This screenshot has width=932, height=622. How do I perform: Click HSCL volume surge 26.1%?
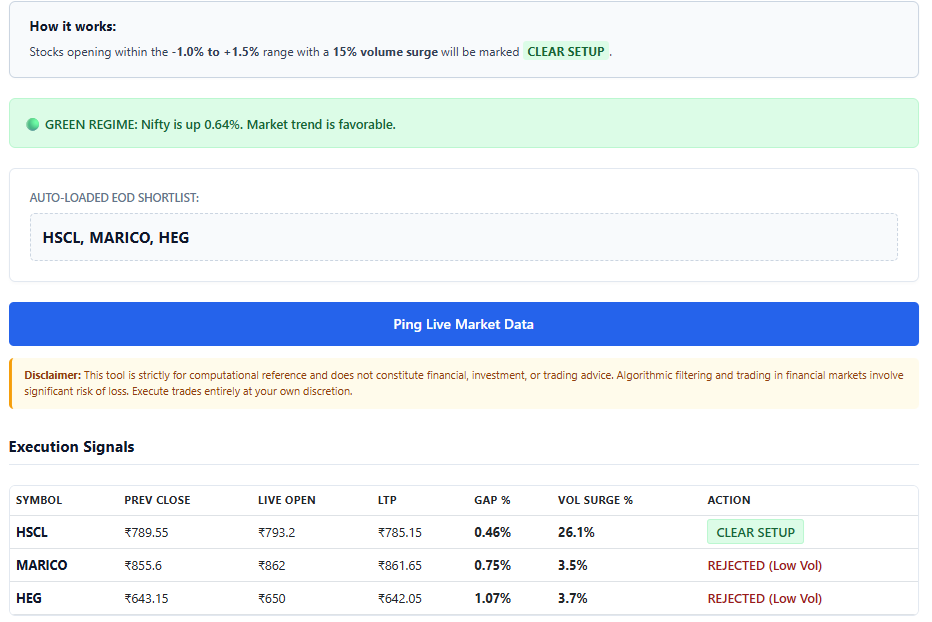click(x=576, y=532)
